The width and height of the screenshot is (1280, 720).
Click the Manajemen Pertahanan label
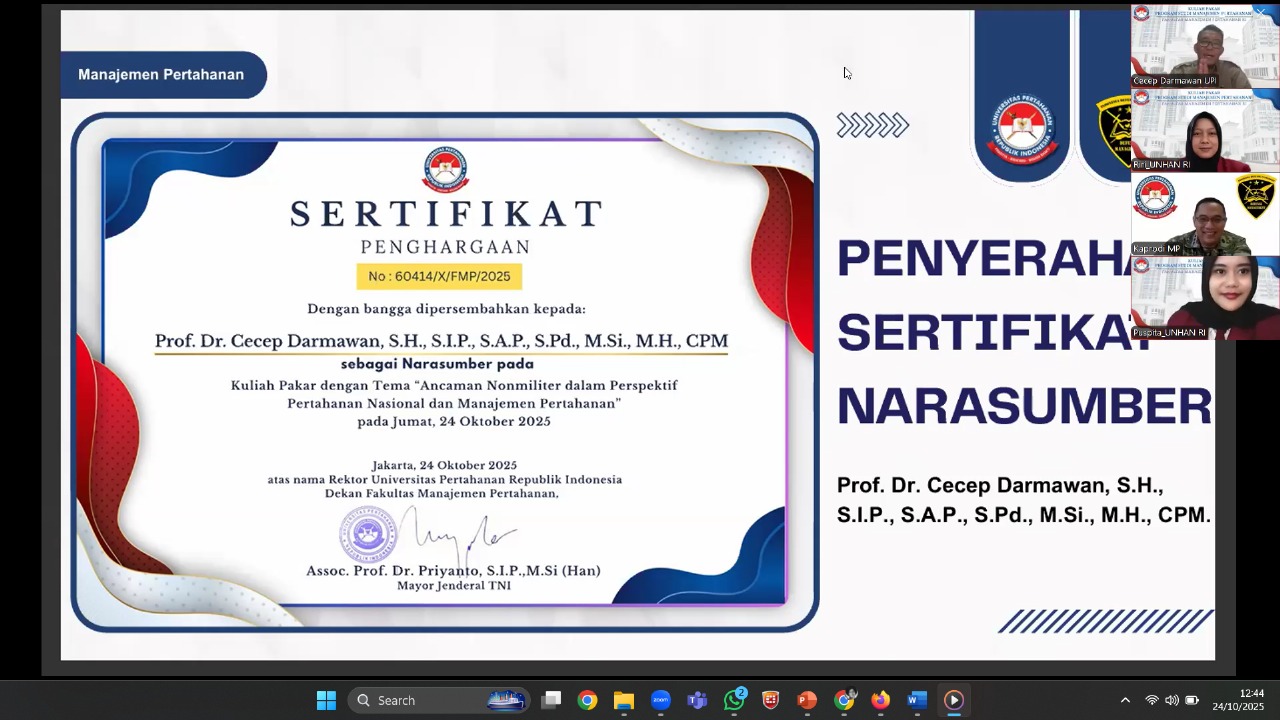coord(161,75)
